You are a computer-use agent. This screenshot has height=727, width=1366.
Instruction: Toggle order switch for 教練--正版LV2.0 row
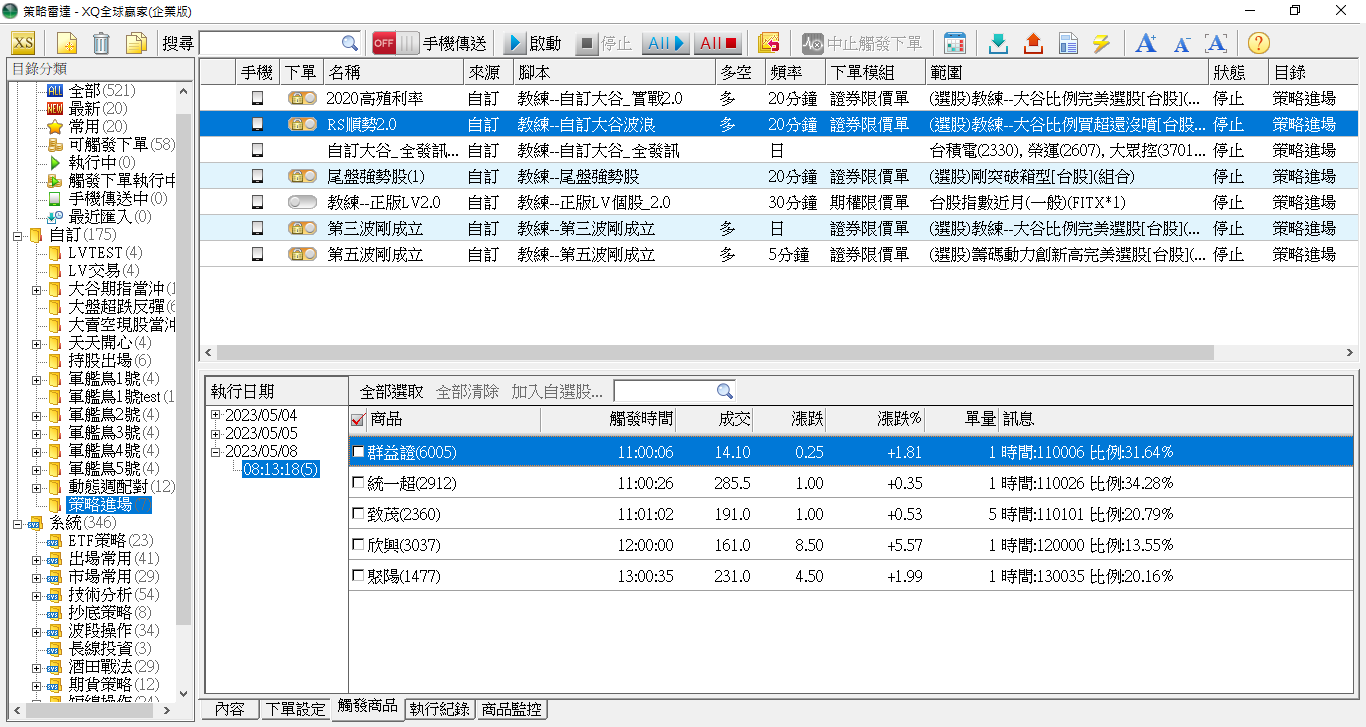click(301, 202)
